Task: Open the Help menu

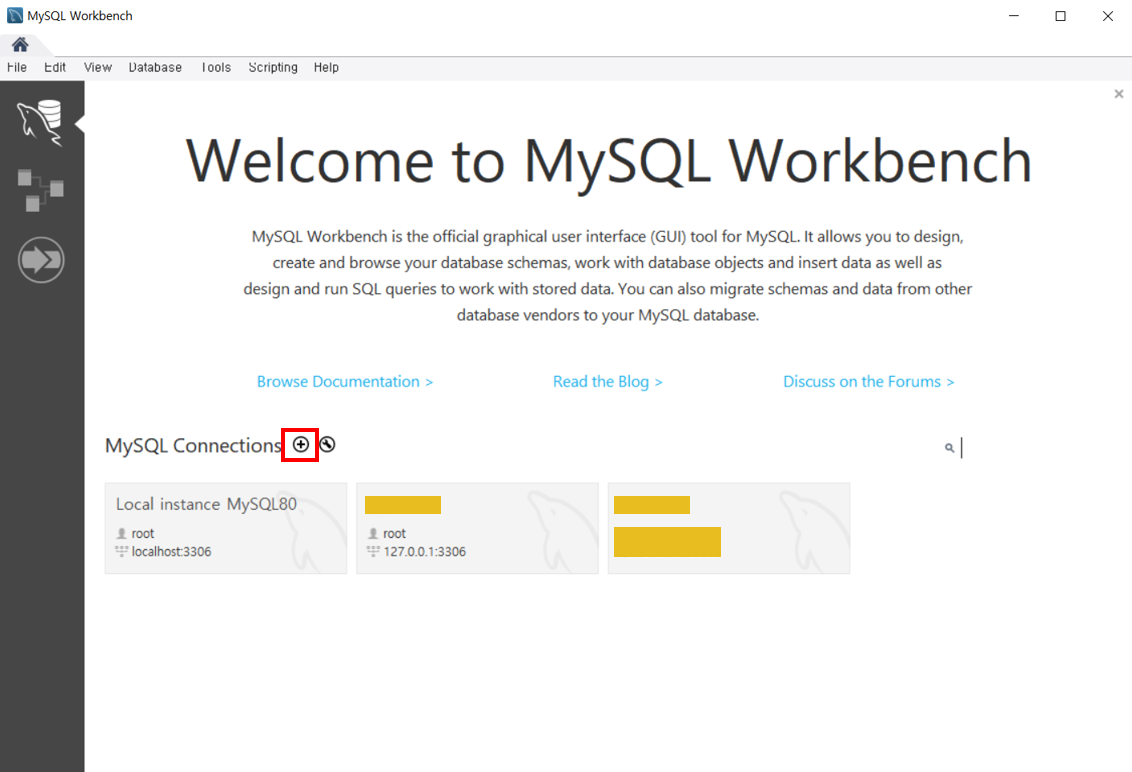Action: click(x=326, y=67)
